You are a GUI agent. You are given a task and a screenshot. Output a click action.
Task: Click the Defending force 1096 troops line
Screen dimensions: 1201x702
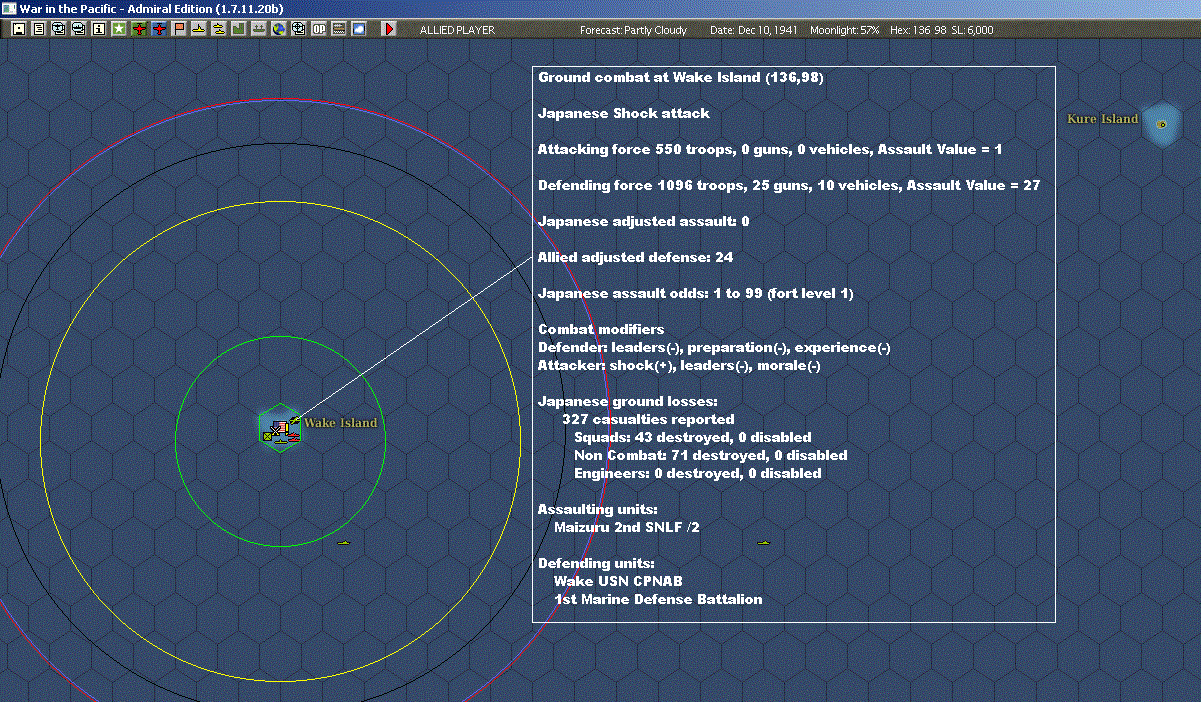coord(789,185)
